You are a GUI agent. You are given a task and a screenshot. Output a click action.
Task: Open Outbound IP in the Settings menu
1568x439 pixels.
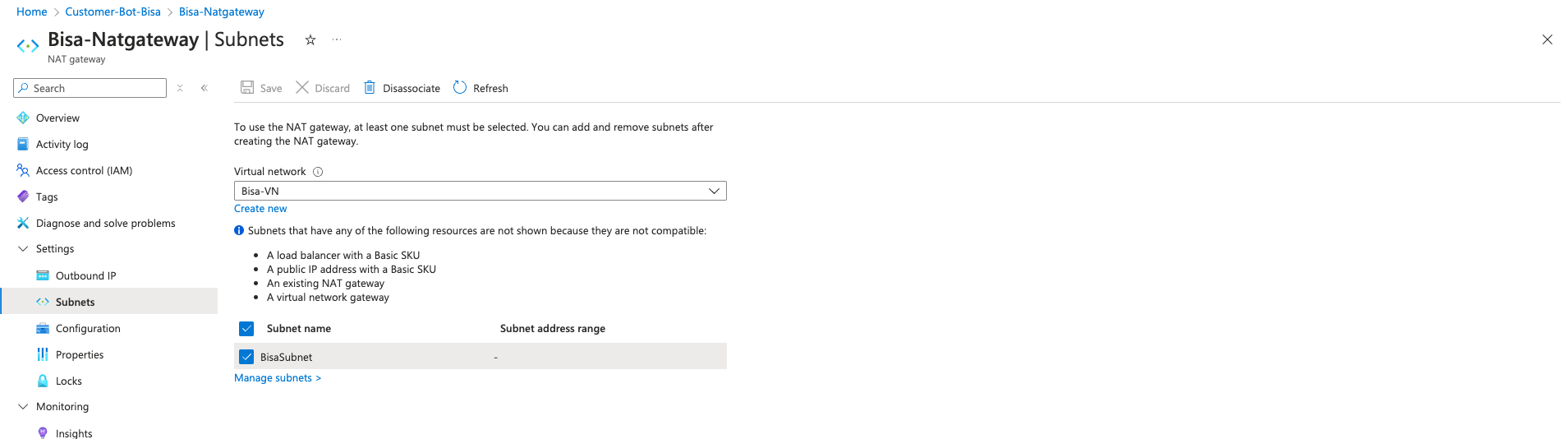85,276
